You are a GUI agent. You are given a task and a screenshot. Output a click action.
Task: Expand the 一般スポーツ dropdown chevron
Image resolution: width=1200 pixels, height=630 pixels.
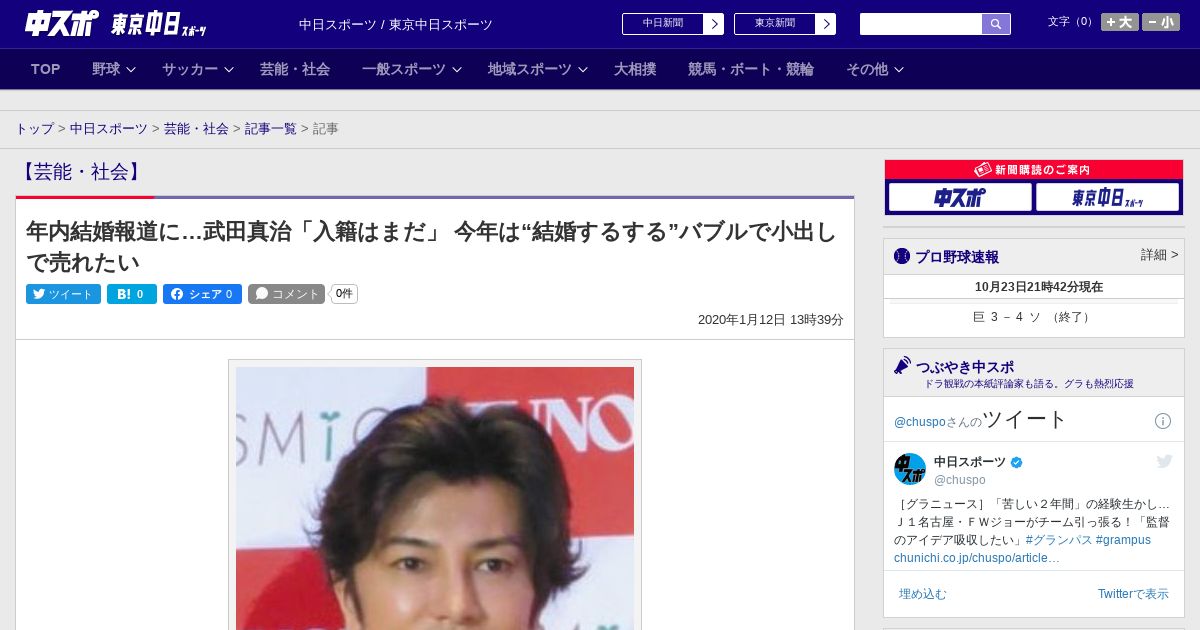tap(457, 70)
